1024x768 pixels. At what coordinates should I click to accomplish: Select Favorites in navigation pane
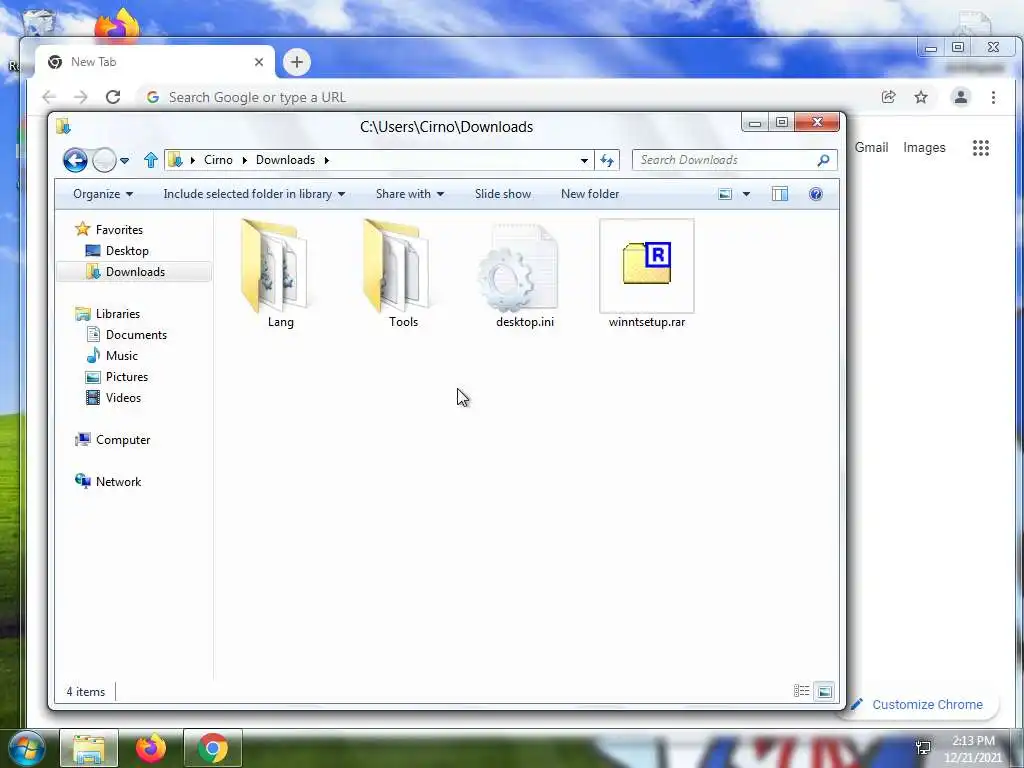pos(119,230)
